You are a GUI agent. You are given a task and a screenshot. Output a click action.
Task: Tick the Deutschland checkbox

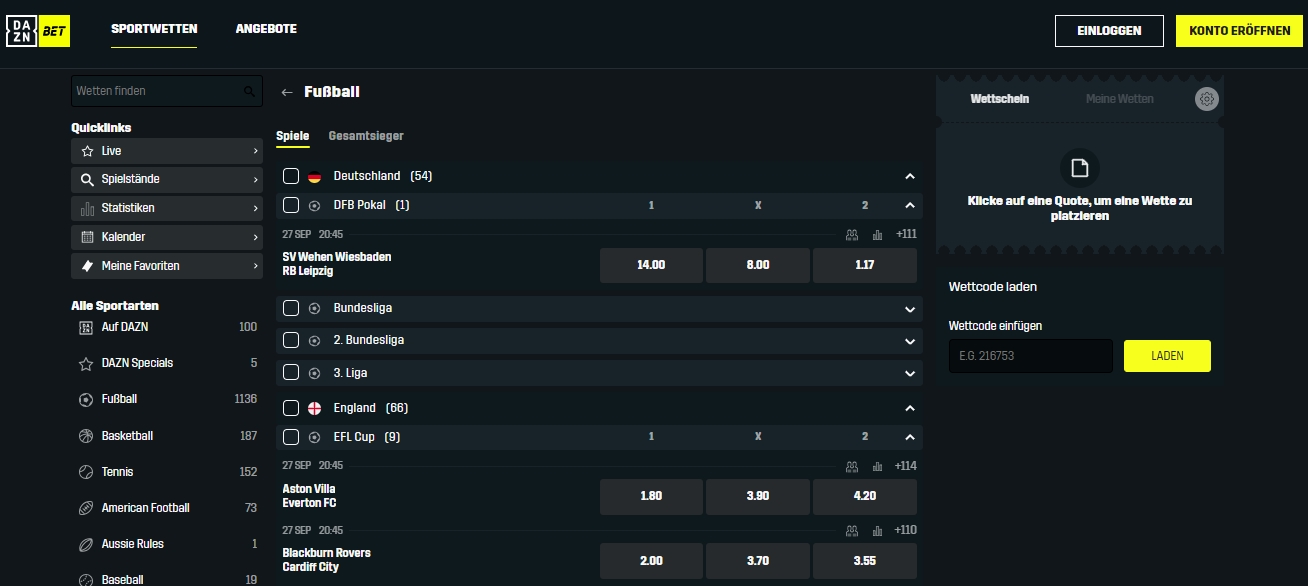tap(291, 176)
